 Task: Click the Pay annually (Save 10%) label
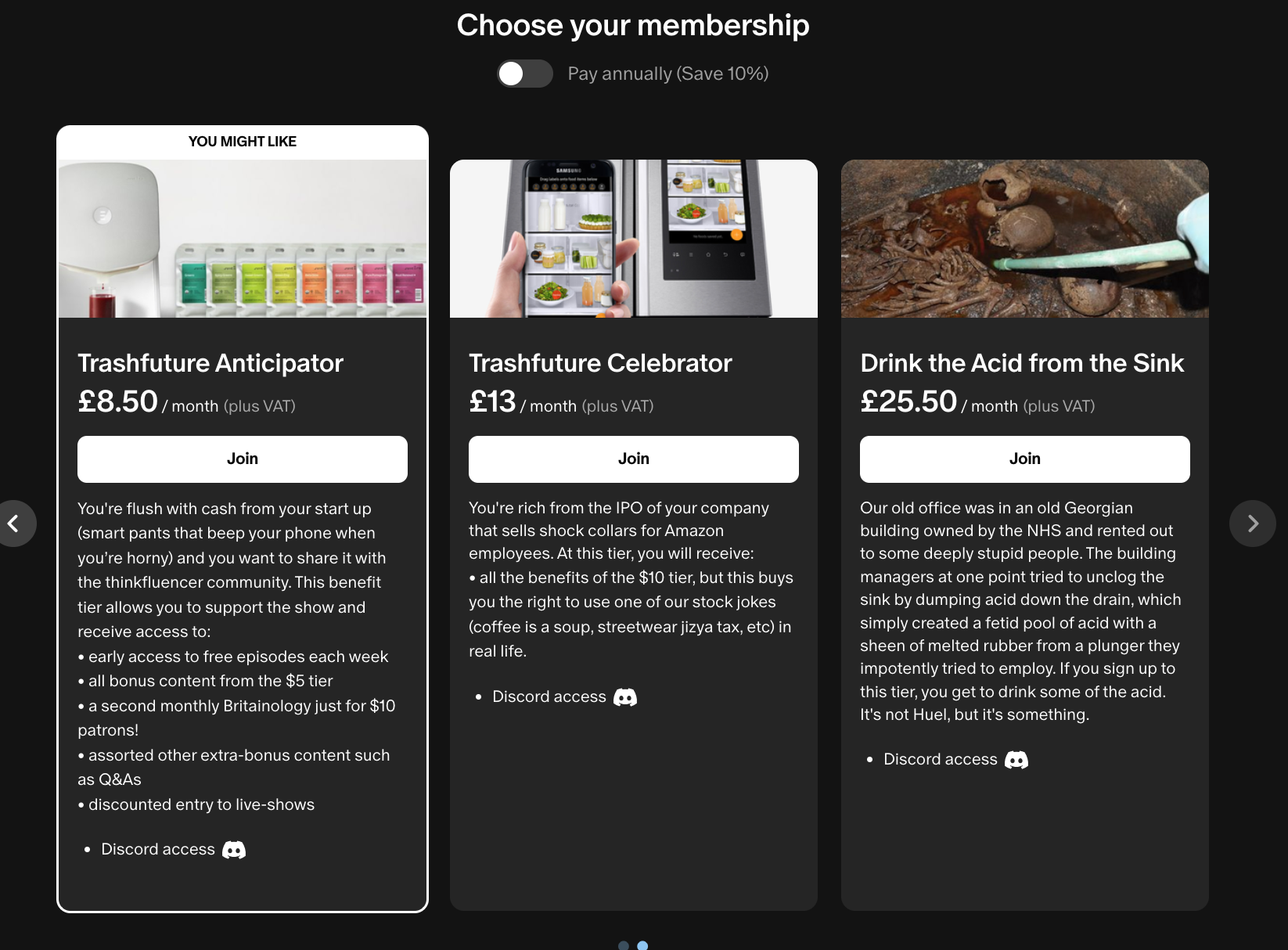pos(668,74)
